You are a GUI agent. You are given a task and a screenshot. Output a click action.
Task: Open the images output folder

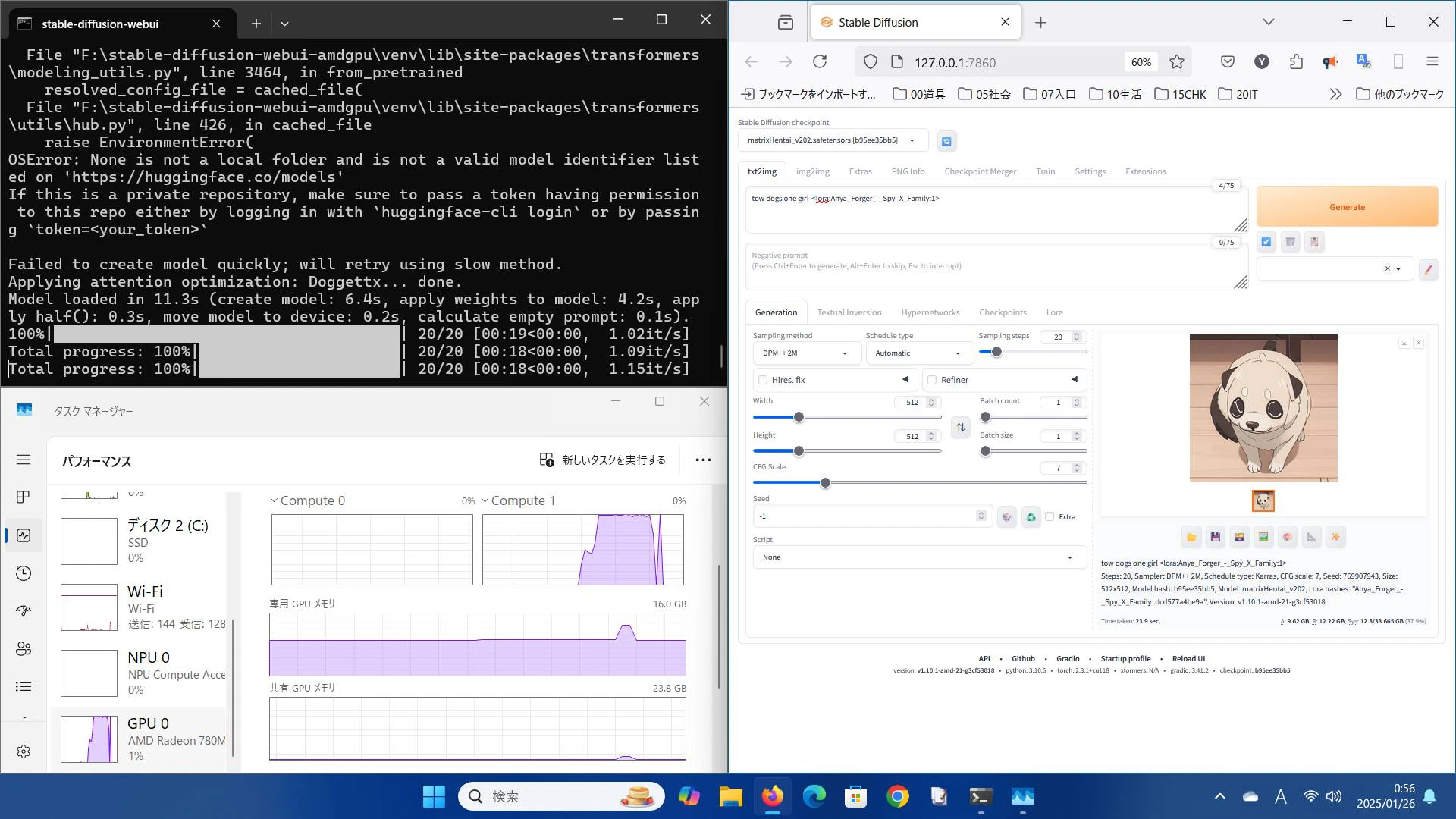point(1191,537)
